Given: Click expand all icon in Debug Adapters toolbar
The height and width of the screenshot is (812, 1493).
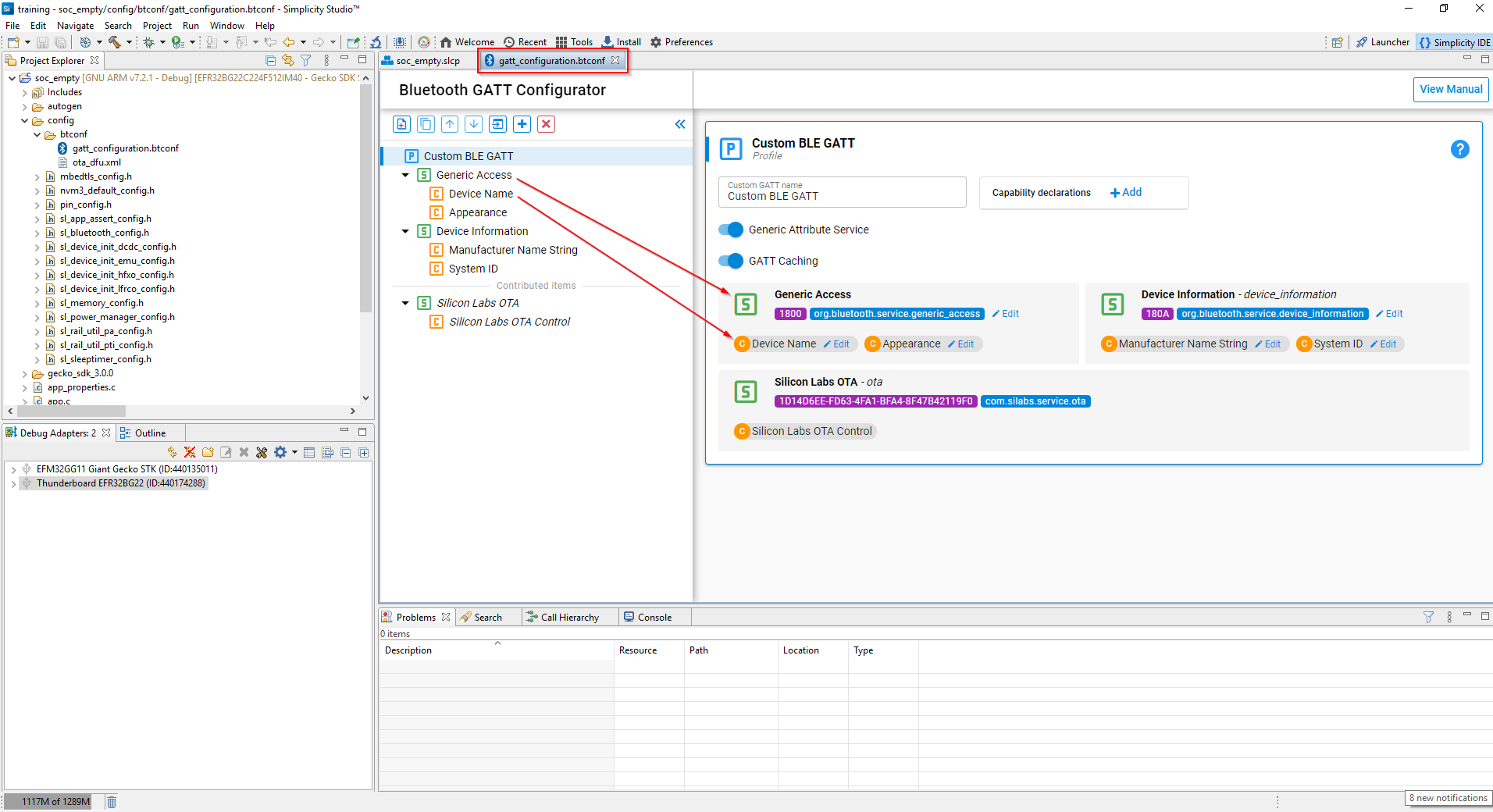Looking at the screenshot, I should pos(364,452).
